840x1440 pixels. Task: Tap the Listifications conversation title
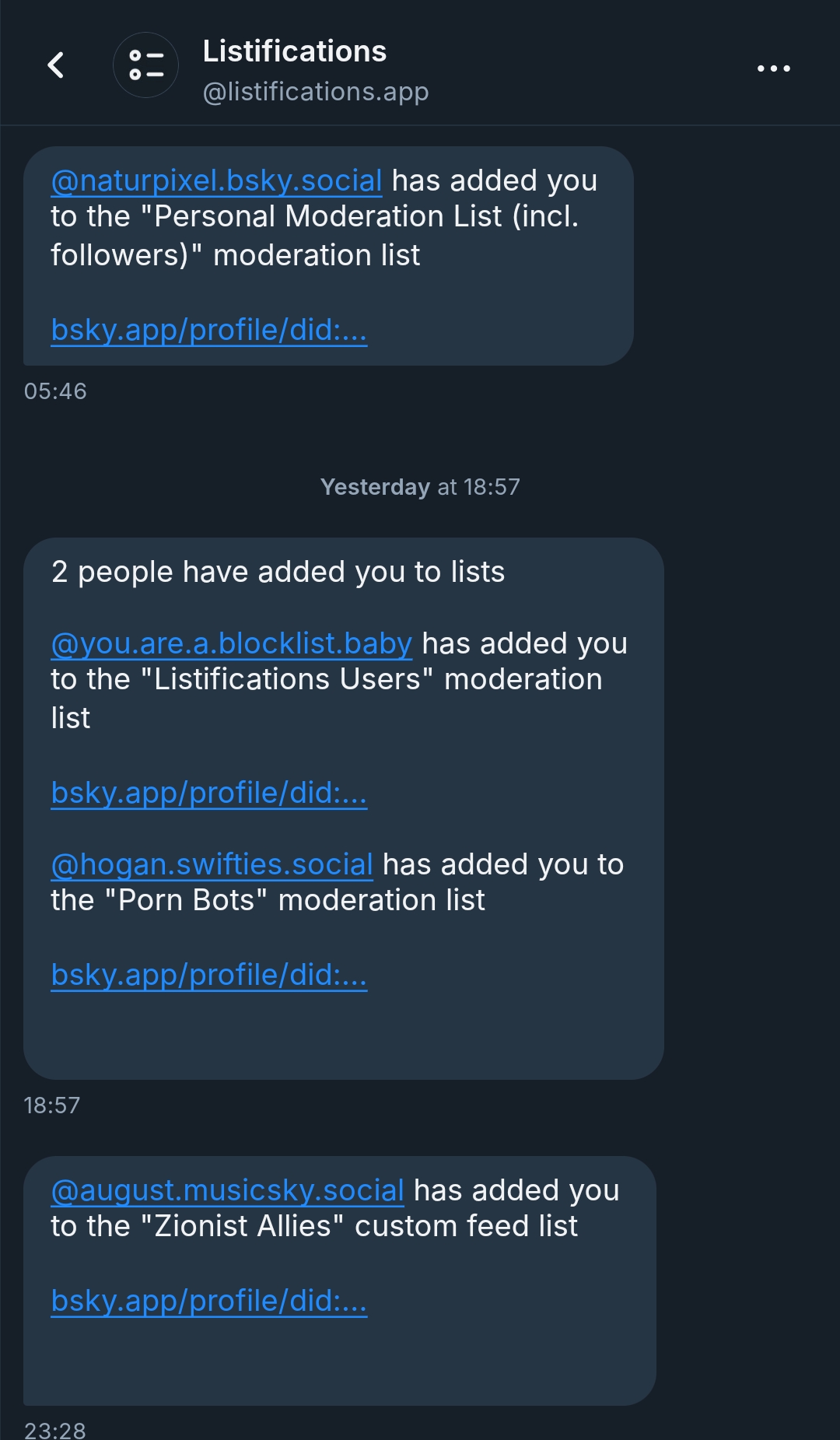[294, 51]
